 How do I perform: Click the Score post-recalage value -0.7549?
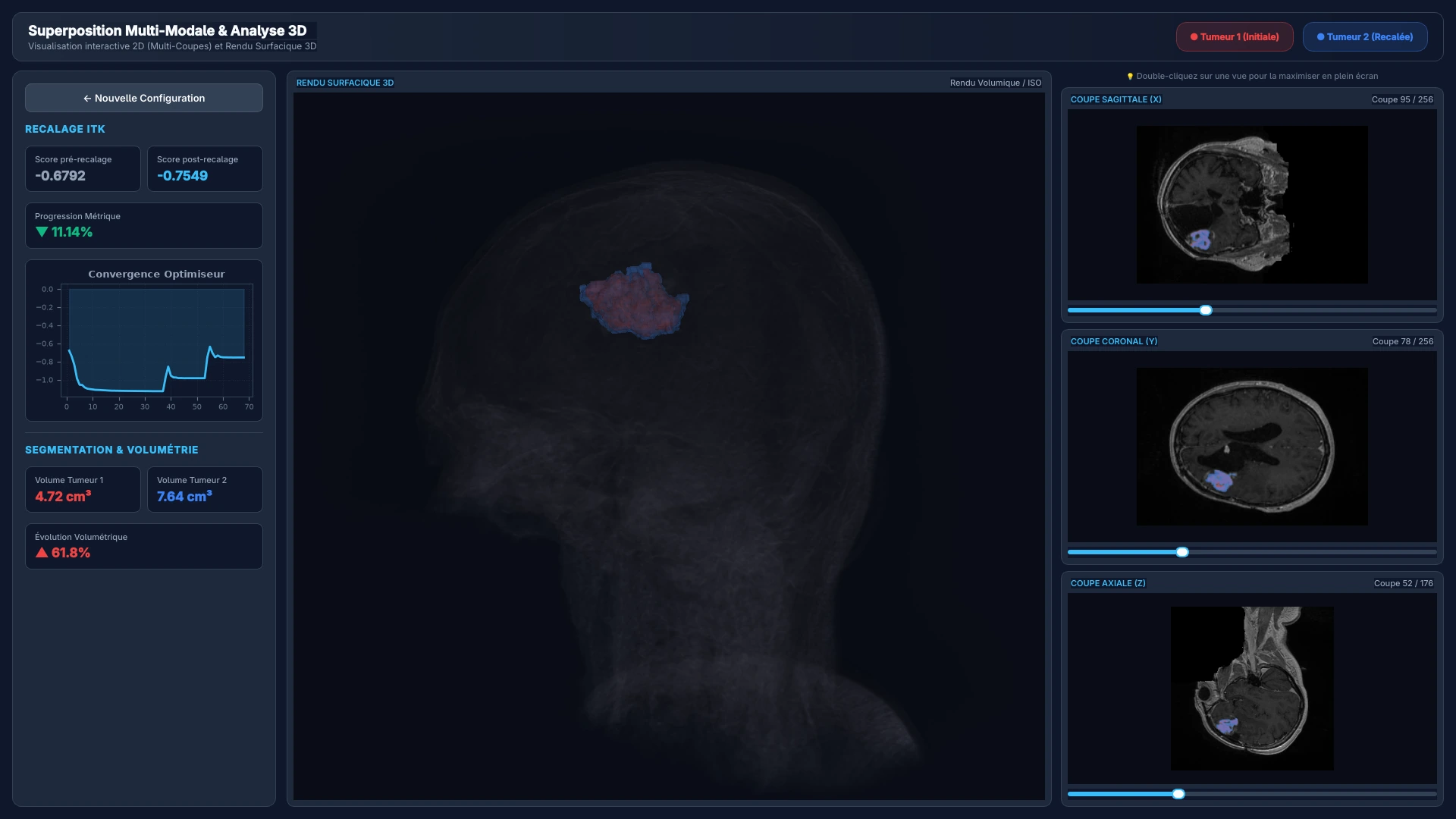tap(182, 176)
